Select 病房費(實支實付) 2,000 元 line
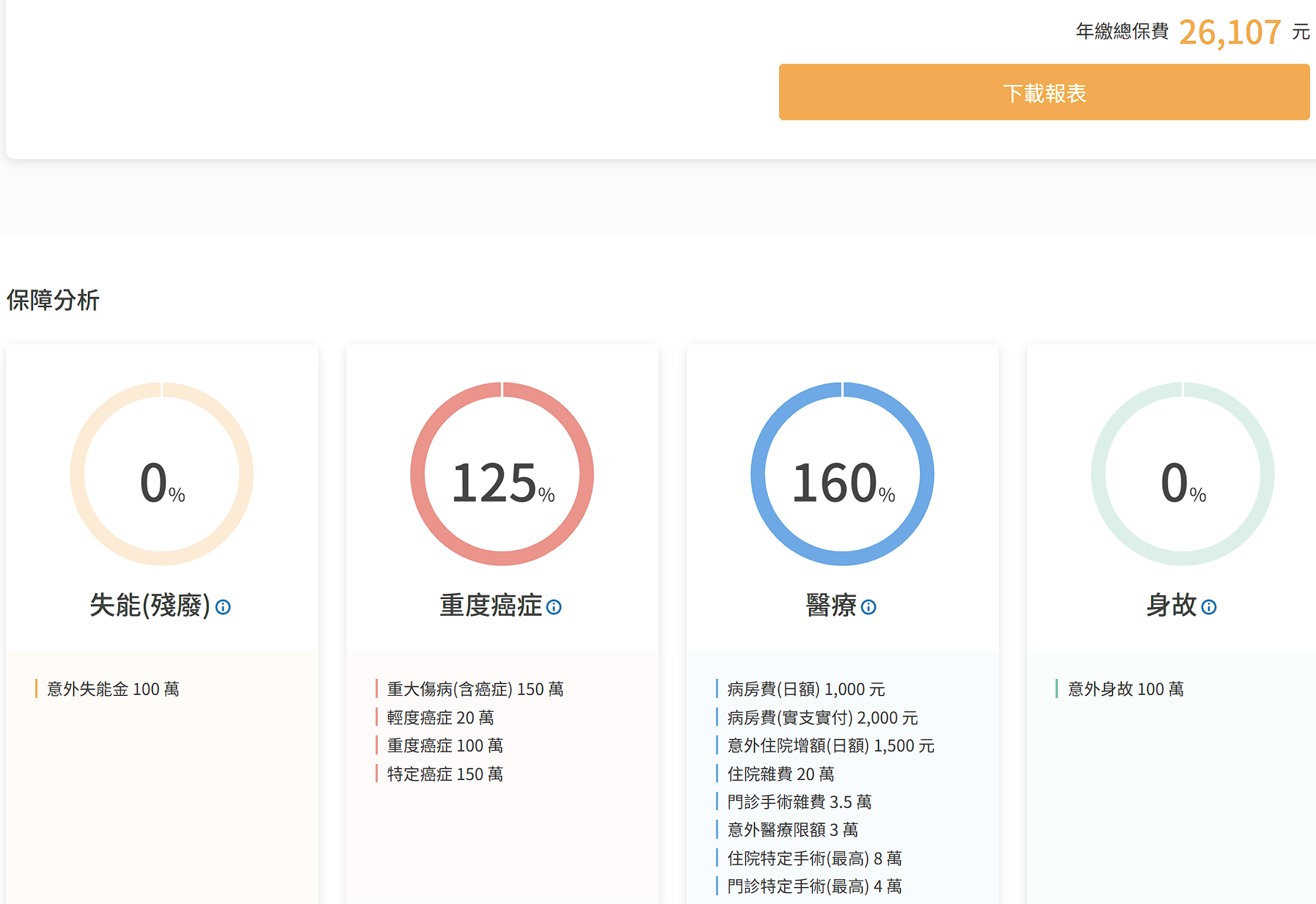 (822, 718)
